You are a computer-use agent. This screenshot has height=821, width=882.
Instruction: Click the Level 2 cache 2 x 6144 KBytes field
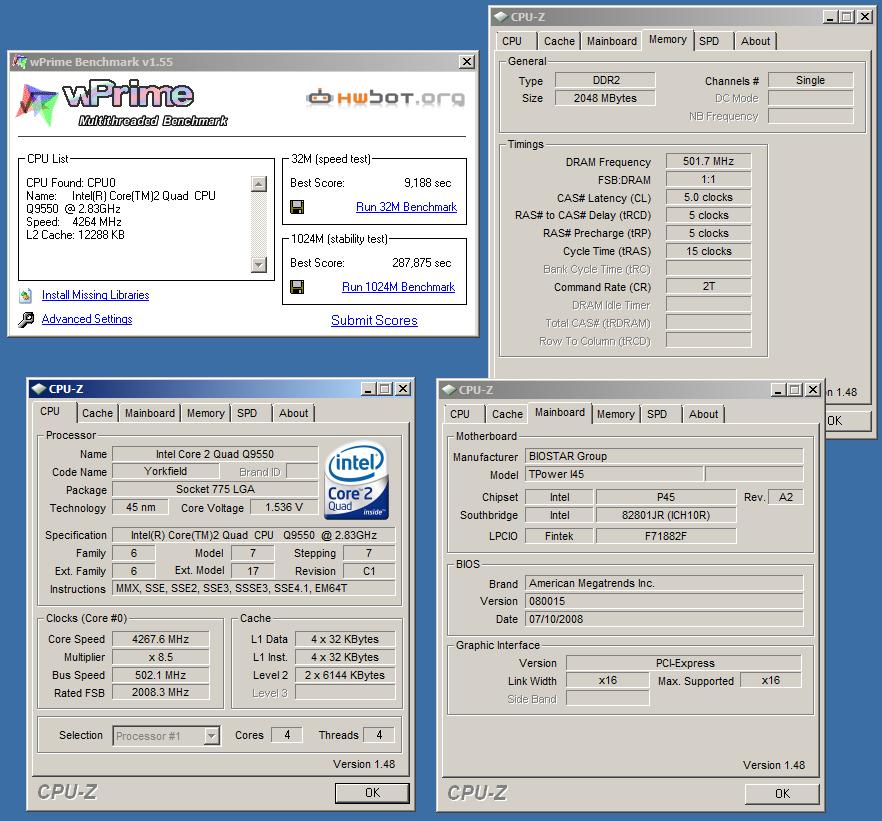point(345,675)
